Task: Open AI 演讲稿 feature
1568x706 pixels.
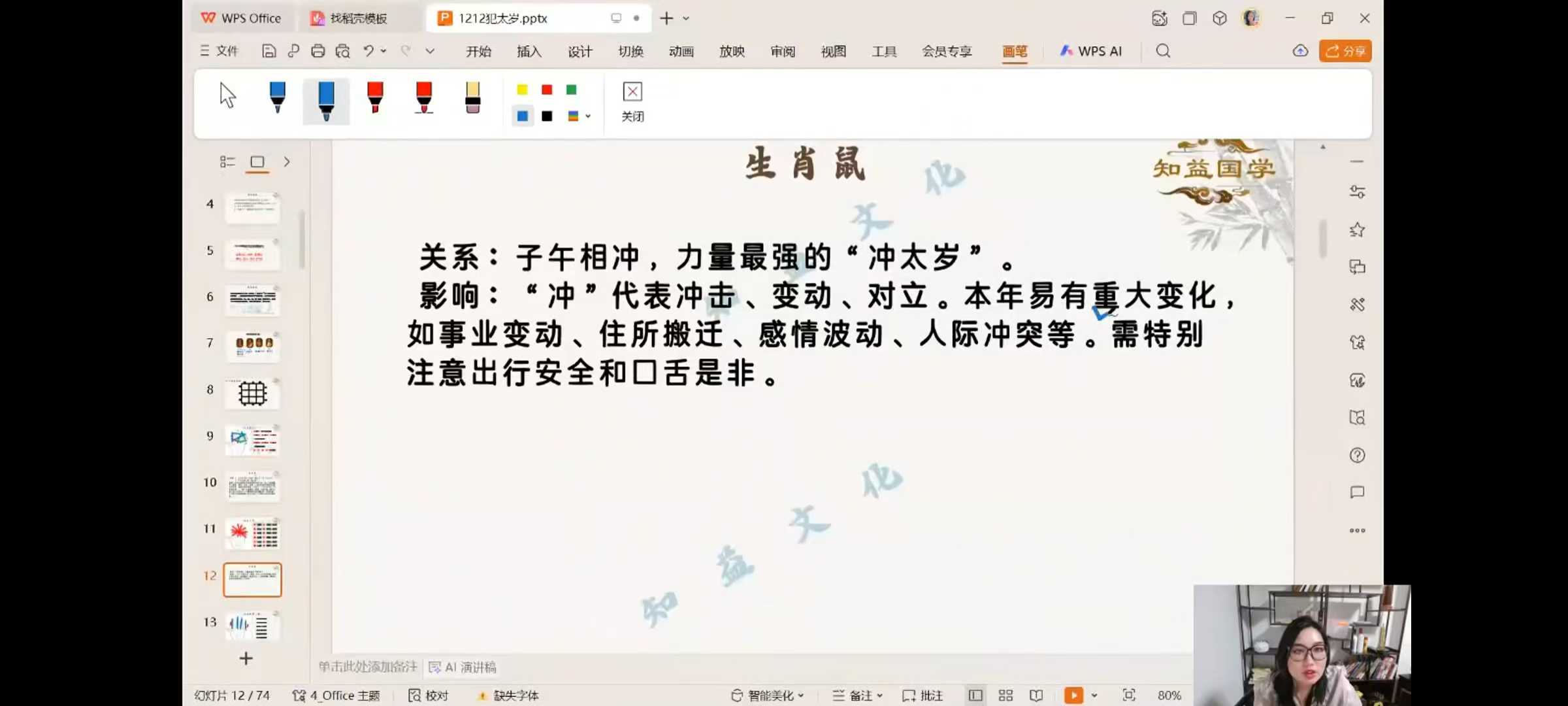Action: coord(463,667)
